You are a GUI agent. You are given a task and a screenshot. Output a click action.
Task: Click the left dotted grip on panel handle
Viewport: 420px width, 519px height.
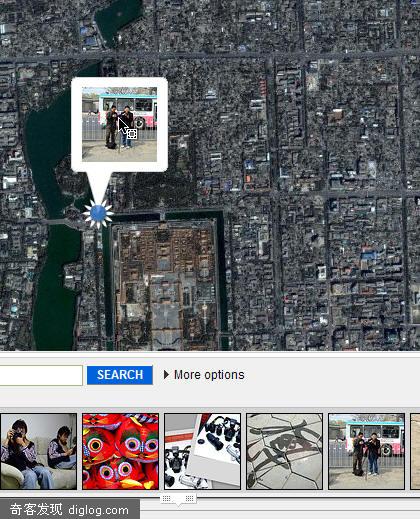coord(167,498)
